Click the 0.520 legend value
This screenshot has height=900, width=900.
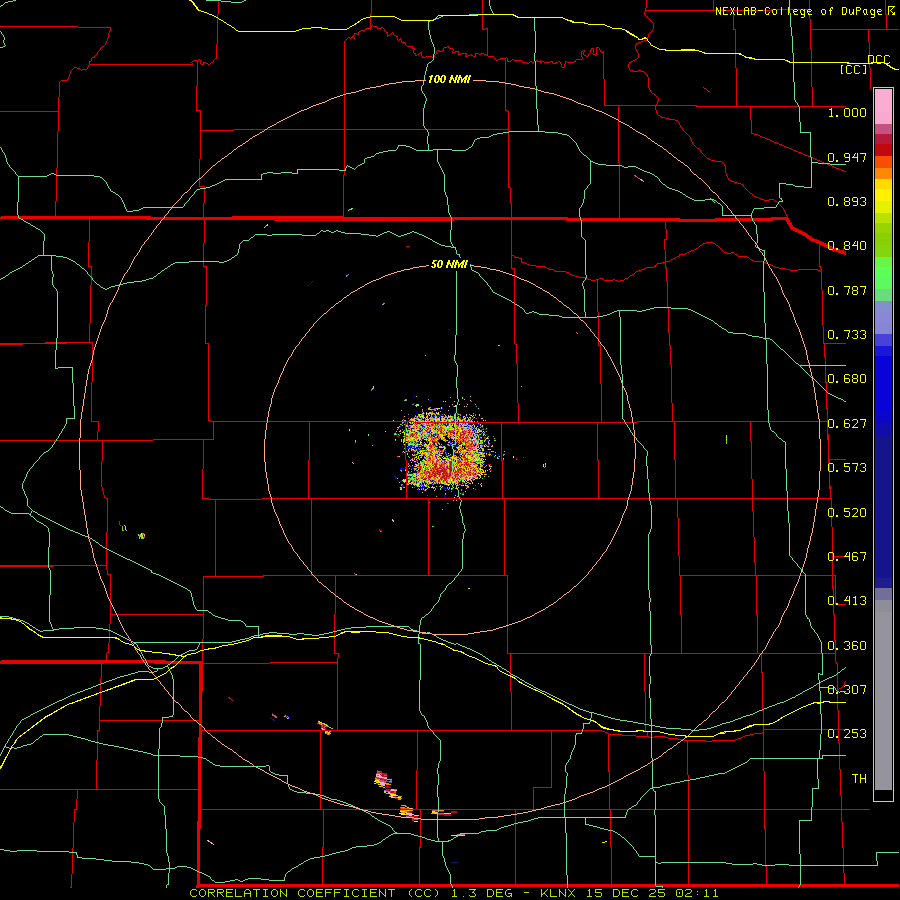click(x=847, y=513)
